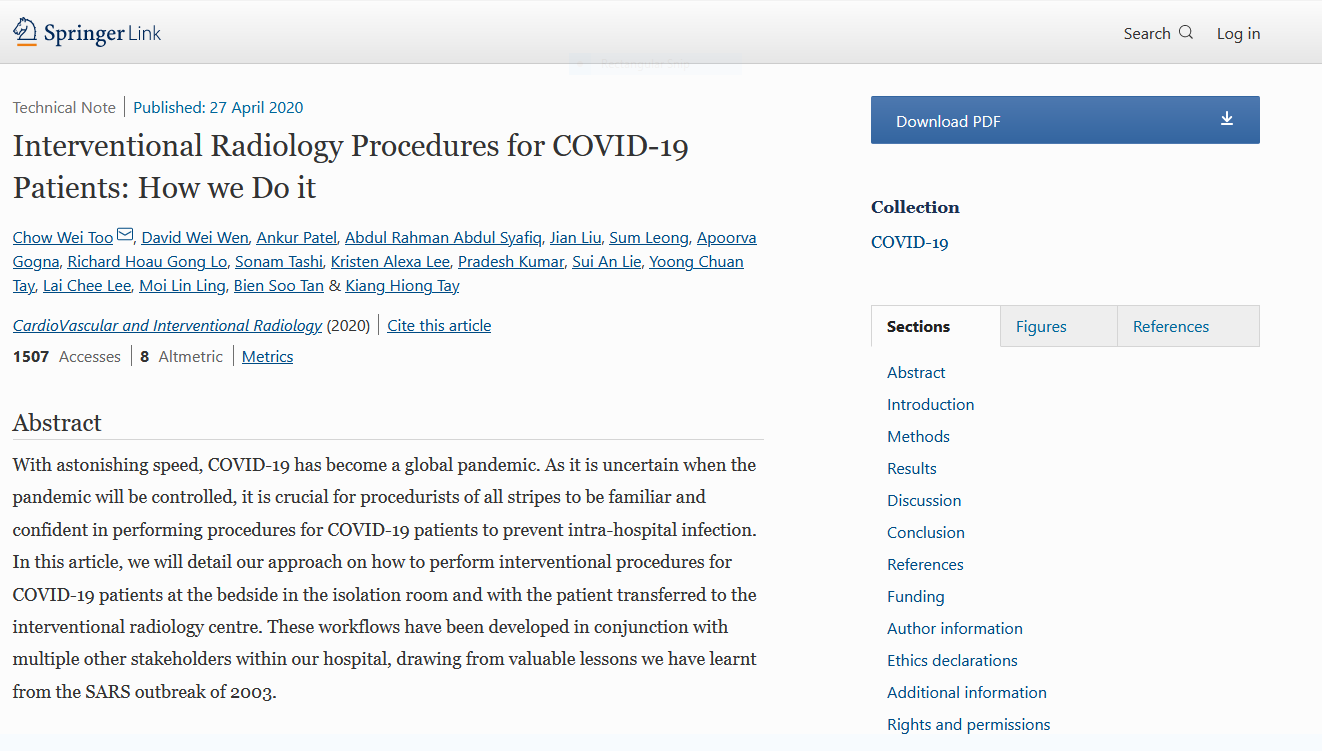Click the email envelope icon beside Chow Wei Too
Viewport: 1322px width, 751px height.
coord(125,235)
